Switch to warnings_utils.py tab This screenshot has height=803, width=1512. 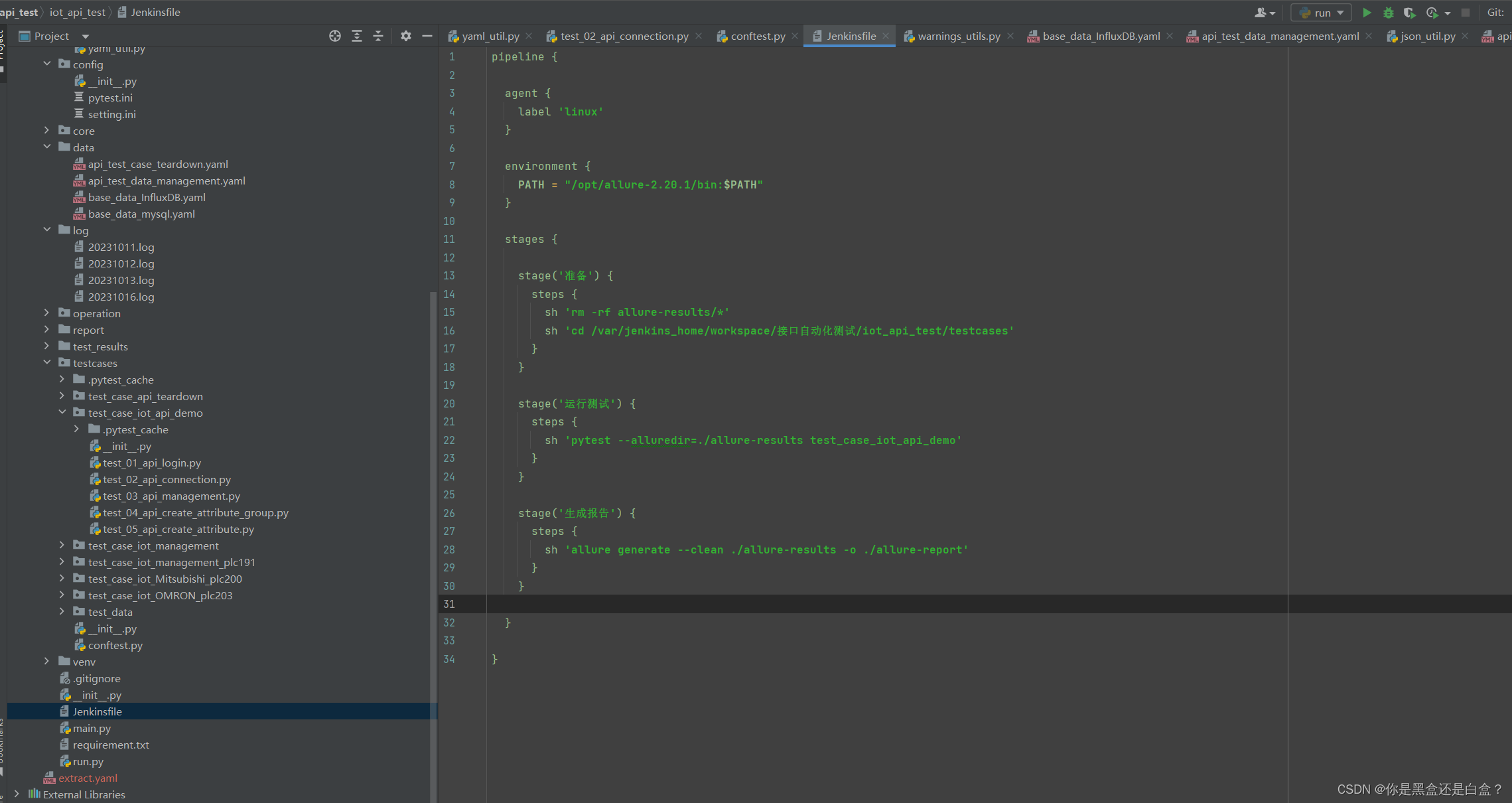click(x=959, y=36)
